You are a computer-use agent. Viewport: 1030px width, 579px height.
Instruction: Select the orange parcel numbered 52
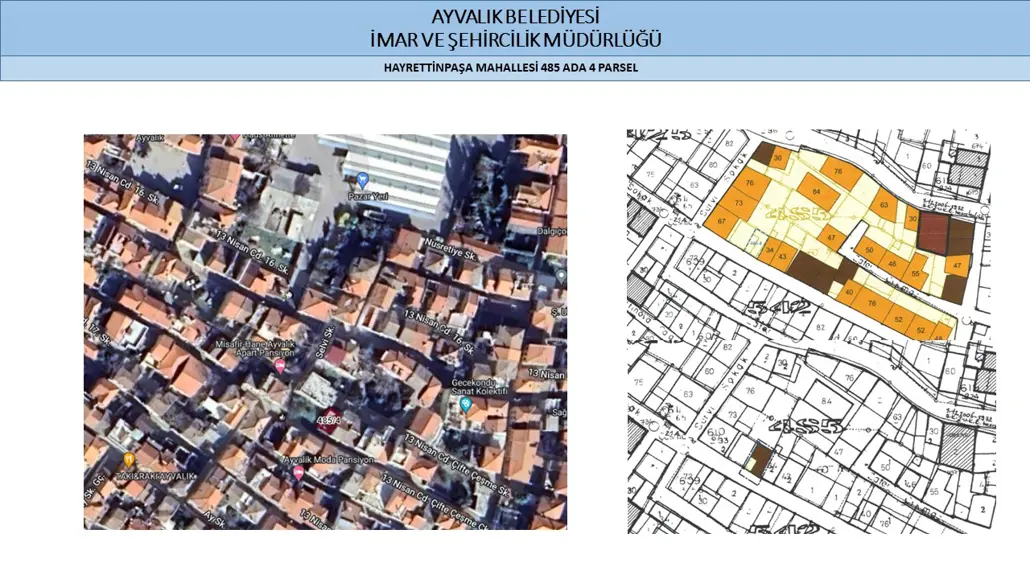click(x=900, y=317)
